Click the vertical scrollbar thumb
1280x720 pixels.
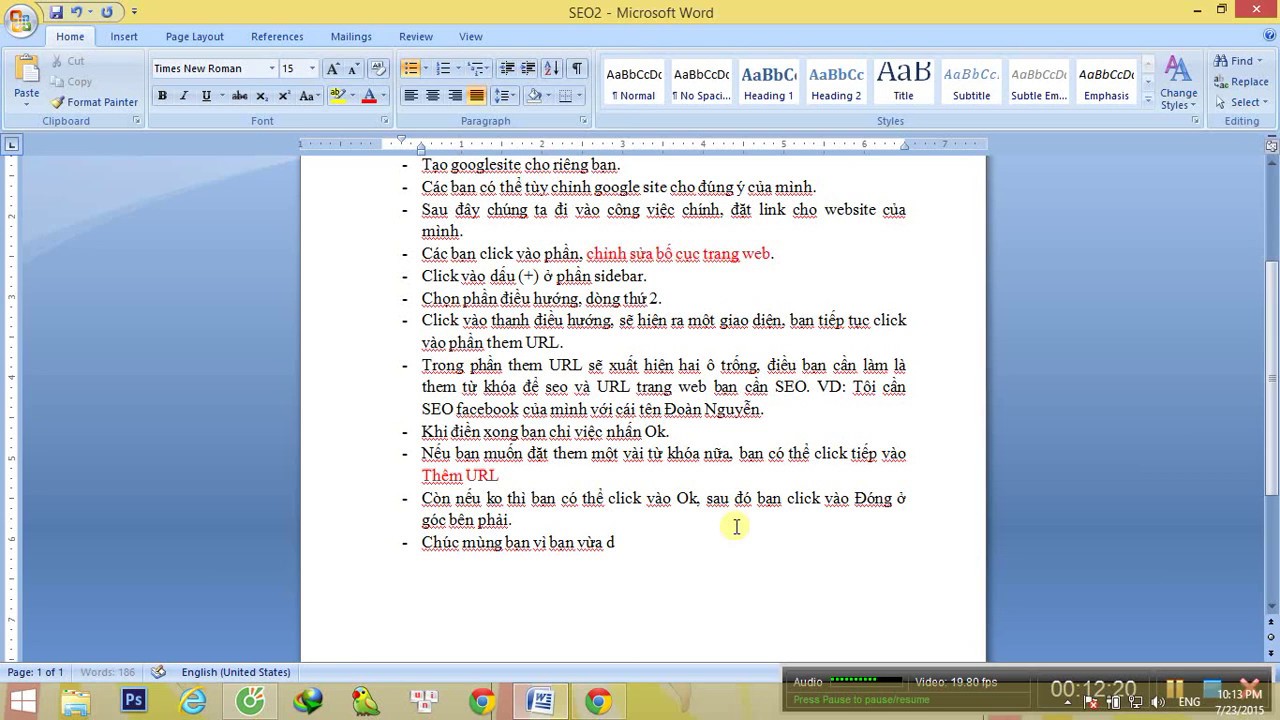click(1272, 378)
